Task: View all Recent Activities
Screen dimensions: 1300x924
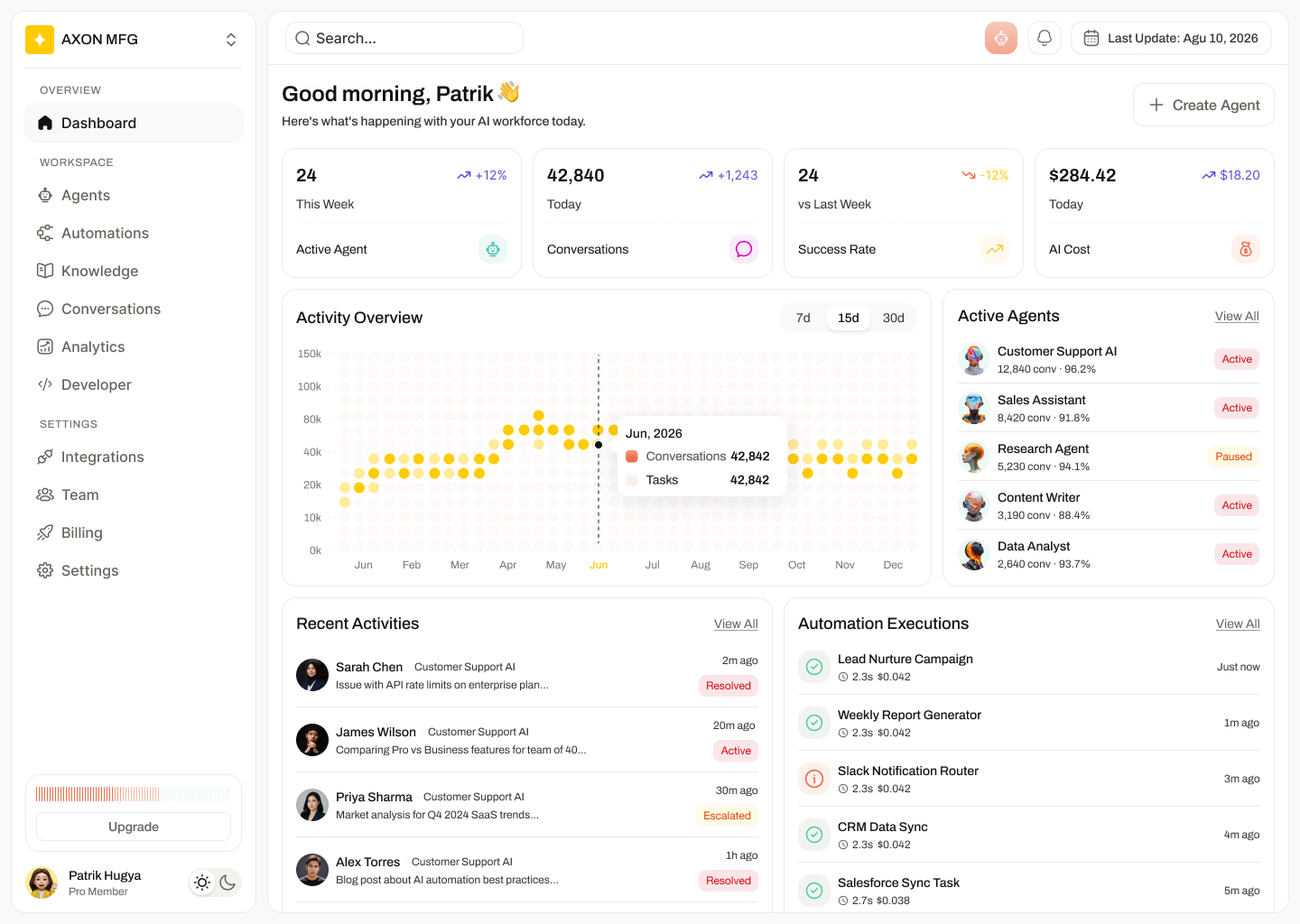Action: (x=736, y=624)
